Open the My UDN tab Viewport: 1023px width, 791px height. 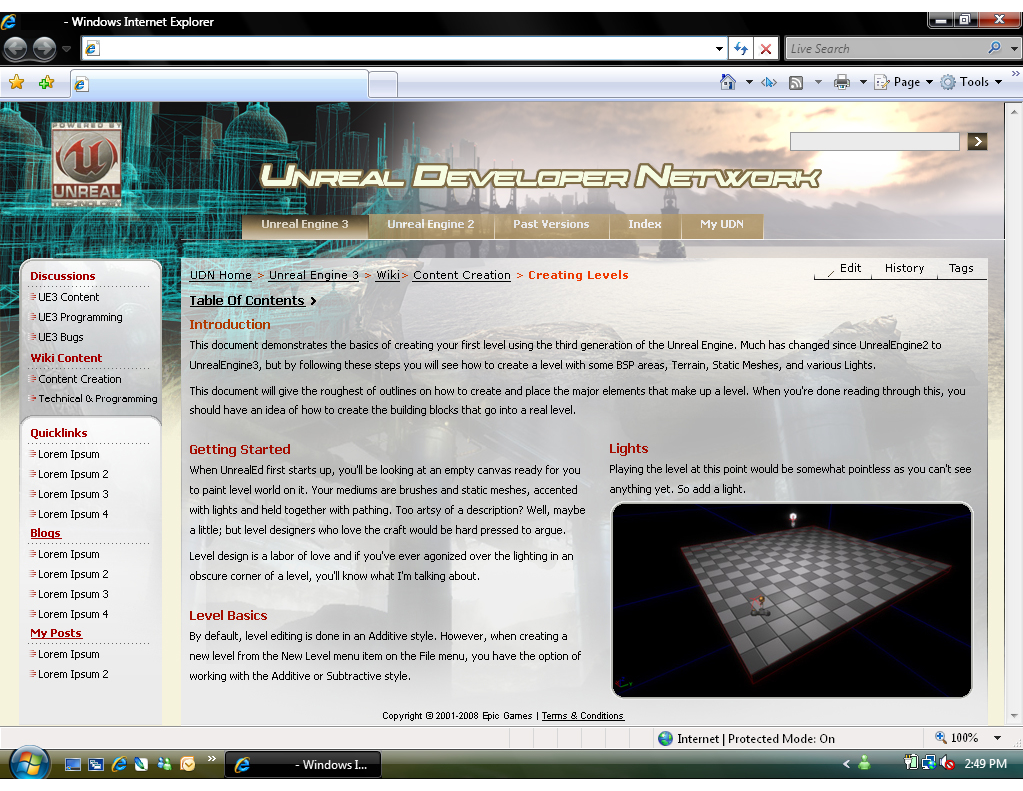point(722,225)
